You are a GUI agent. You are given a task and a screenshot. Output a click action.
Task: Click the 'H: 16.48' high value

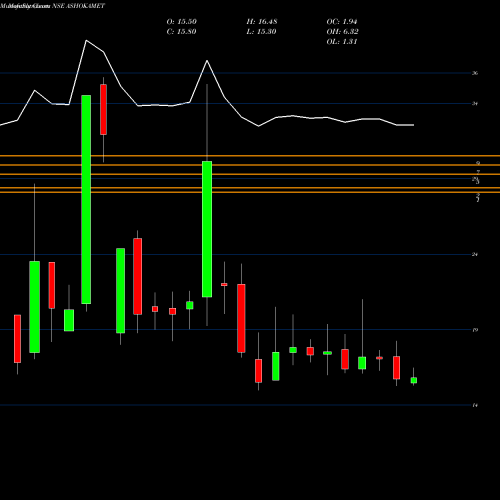point(262,22)
